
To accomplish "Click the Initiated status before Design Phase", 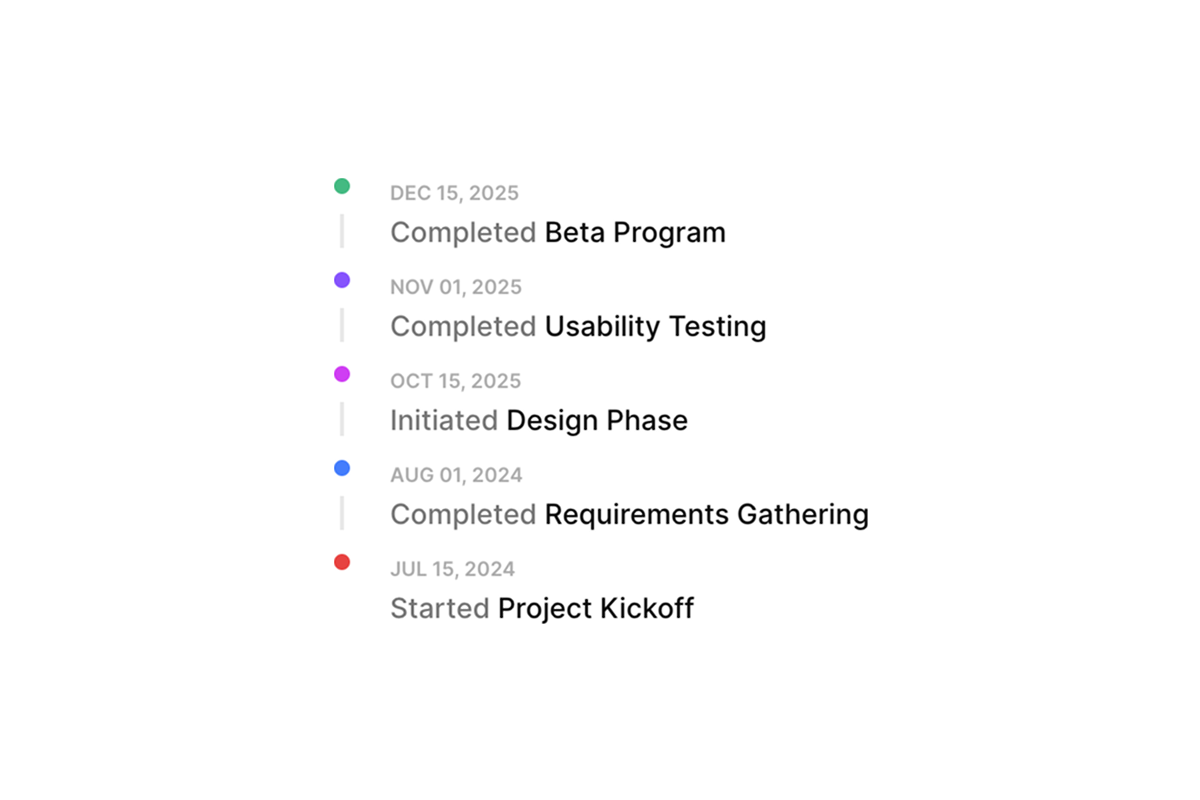I will click(444, 420).
